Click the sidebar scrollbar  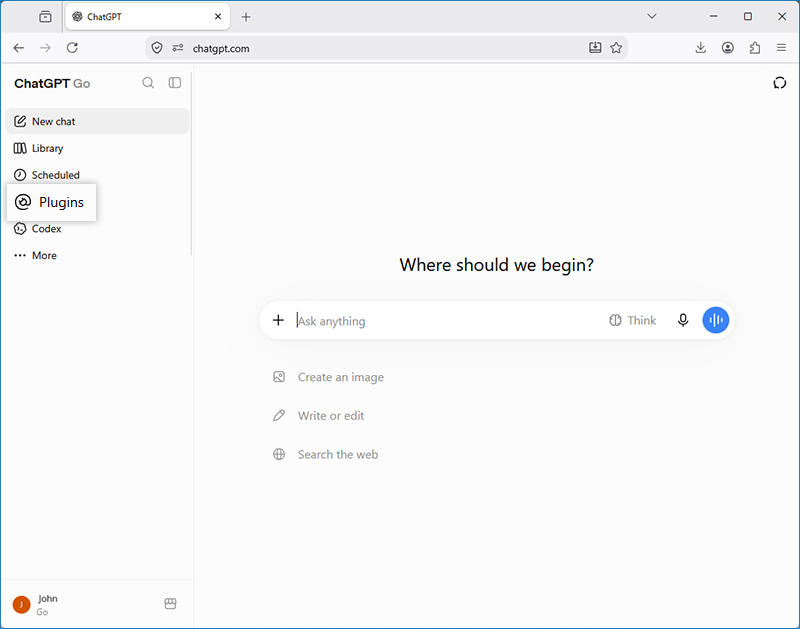click(x=191, y=163)
